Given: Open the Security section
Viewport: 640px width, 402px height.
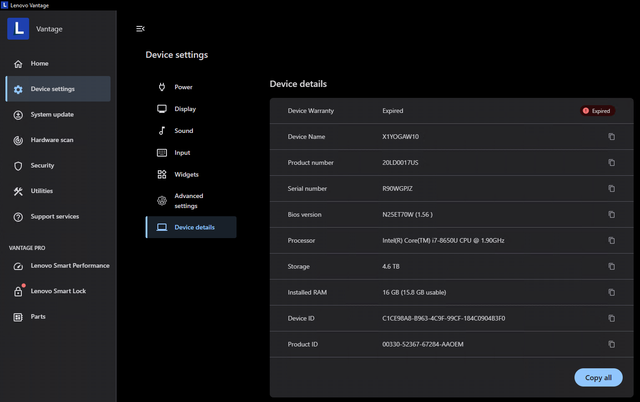Looking at the screenshot, I should [58, 166].
